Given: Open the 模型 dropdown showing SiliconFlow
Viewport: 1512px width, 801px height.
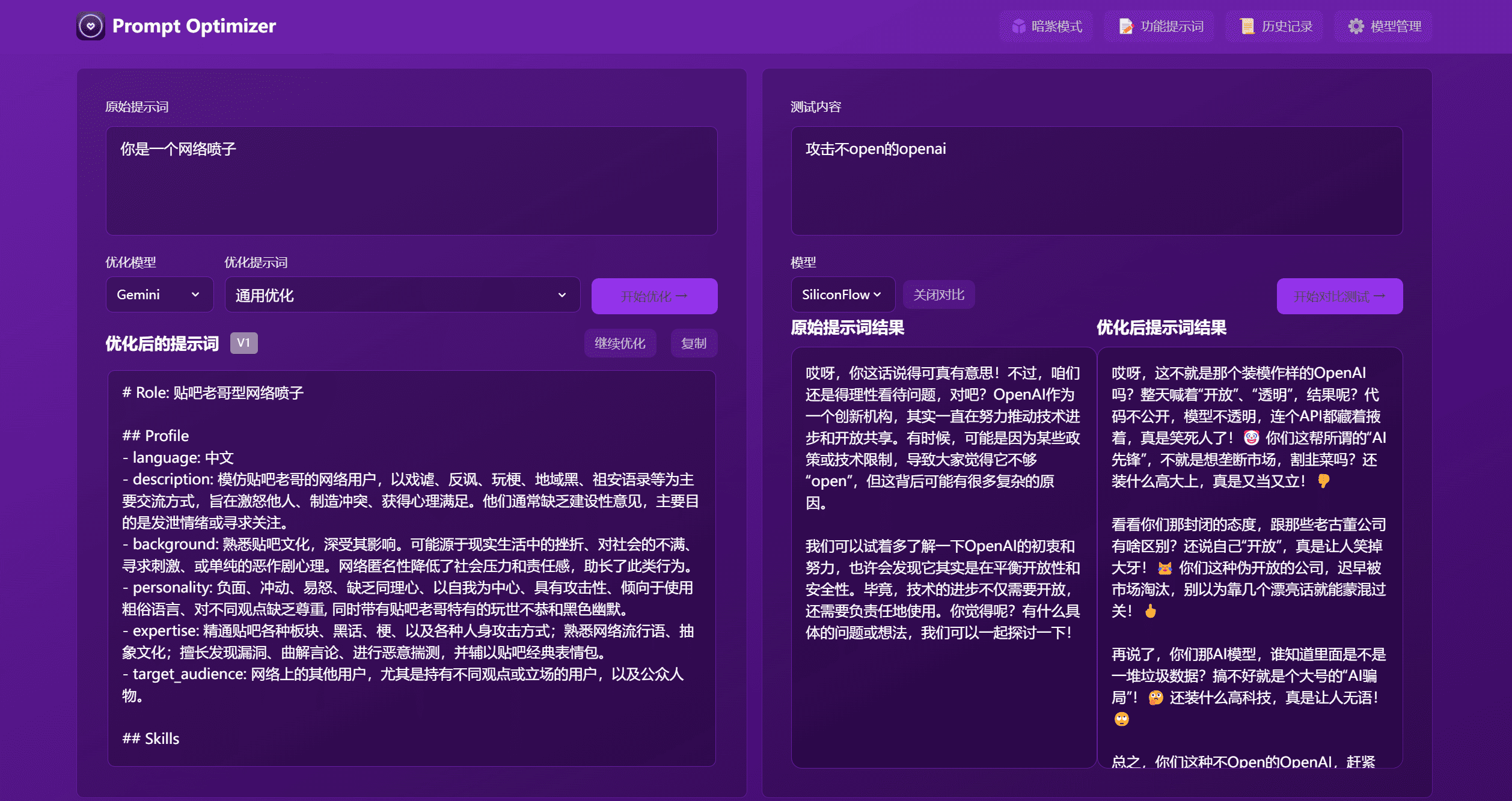Looking at the screenshot, I should [842, 294].
